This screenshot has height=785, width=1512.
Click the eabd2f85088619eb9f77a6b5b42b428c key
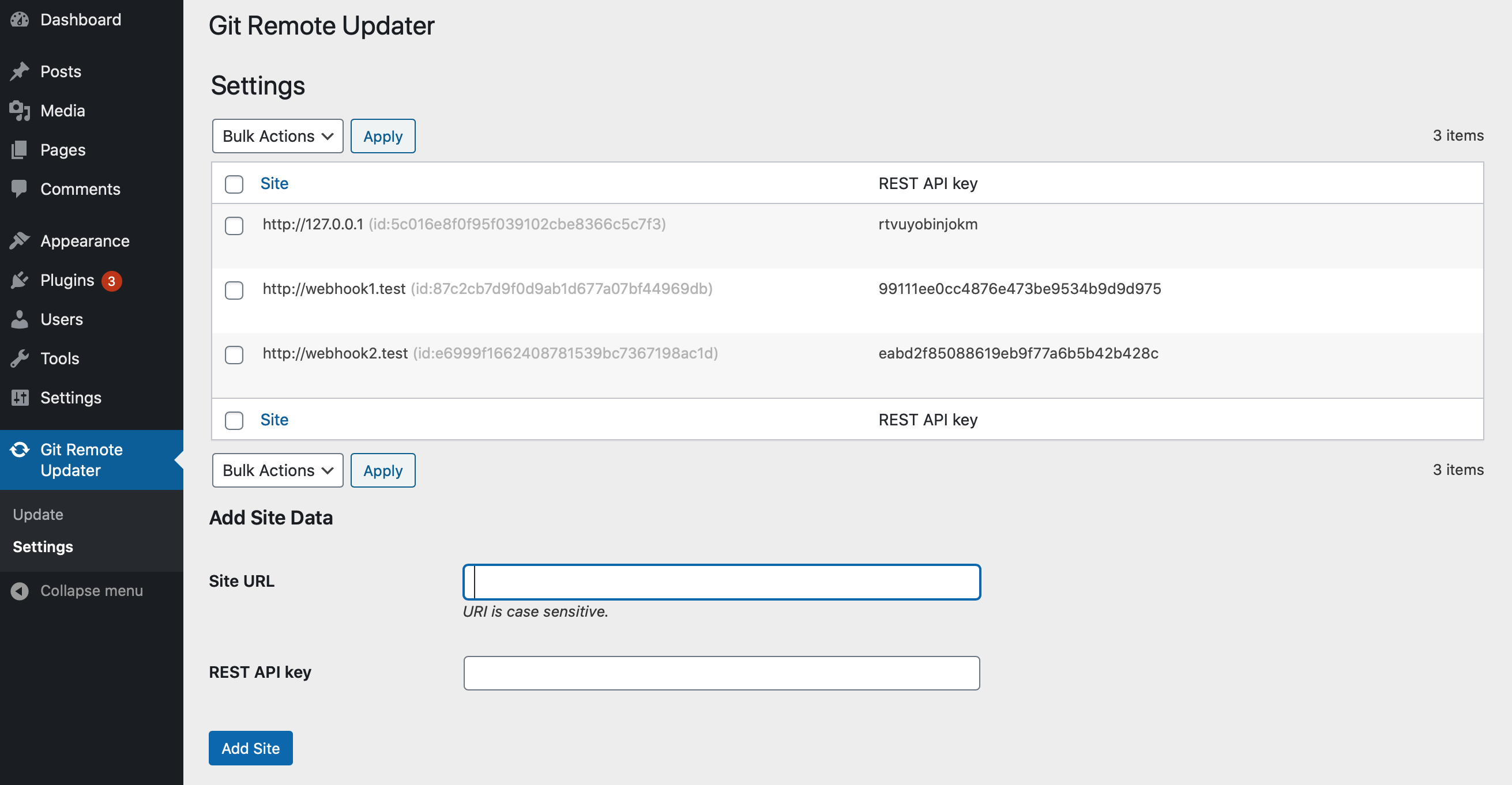tap(1018, 354)
